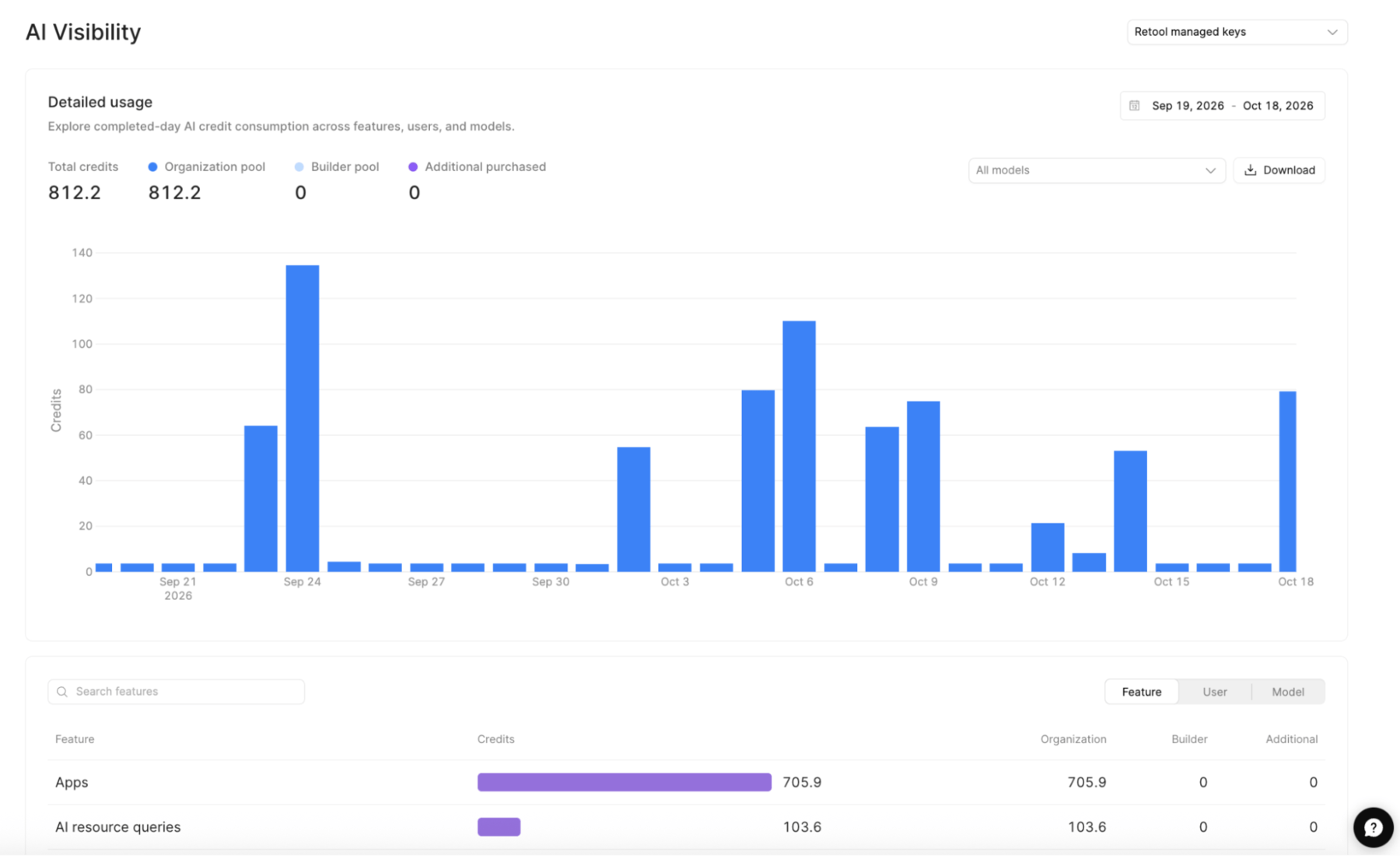Select the Oct 14 bar at 53 credits

[x=1130, y=511]
